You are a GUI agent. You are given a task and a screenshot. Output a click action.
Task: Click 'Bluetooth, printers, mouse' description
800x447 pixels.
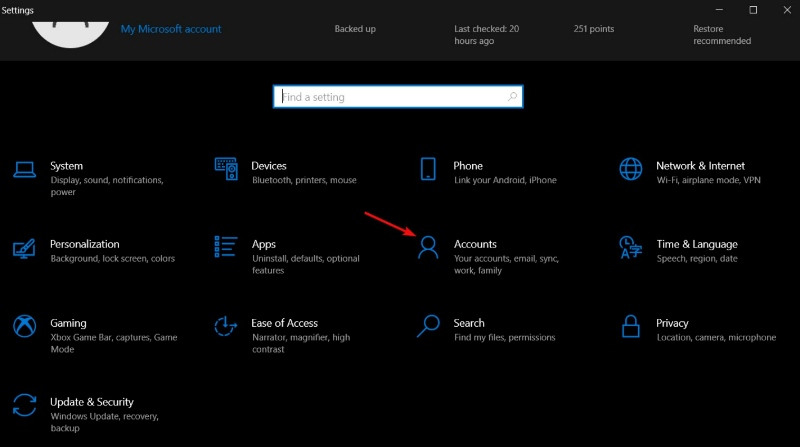[x=304, y=180]
